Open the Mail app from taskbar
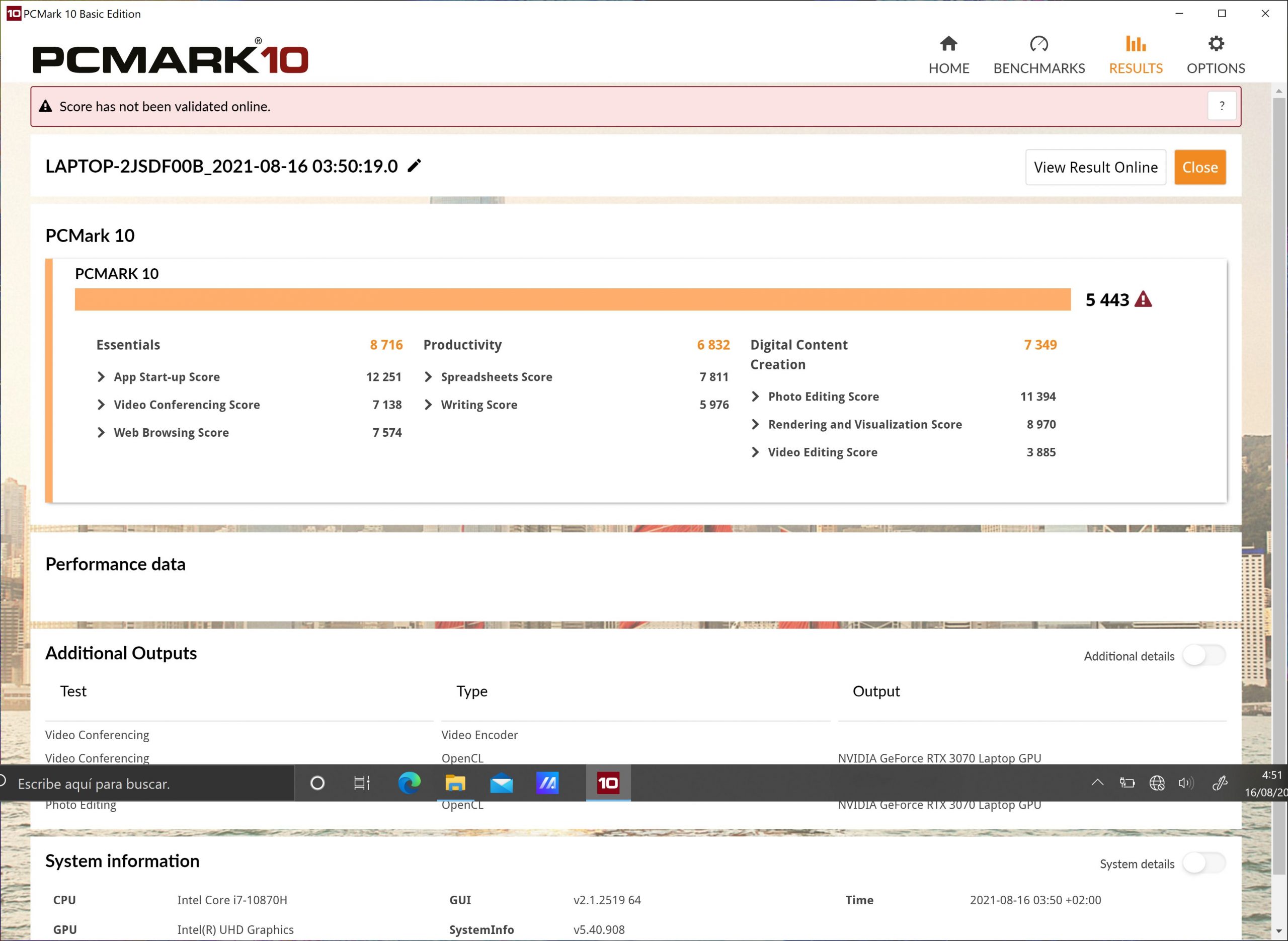The width and height of the screenshot is (1288, 941). (501, 783)
